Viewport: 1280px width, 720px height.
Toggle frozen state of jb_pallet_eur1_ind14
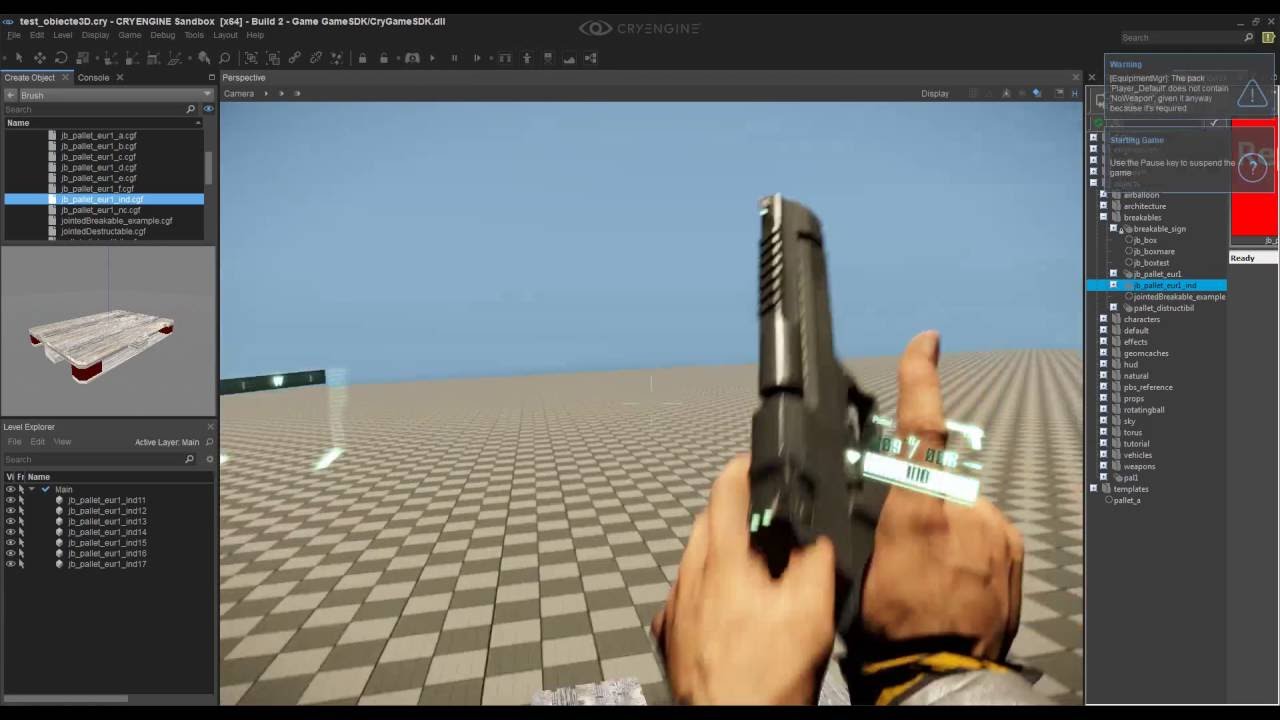coord(21,532)
